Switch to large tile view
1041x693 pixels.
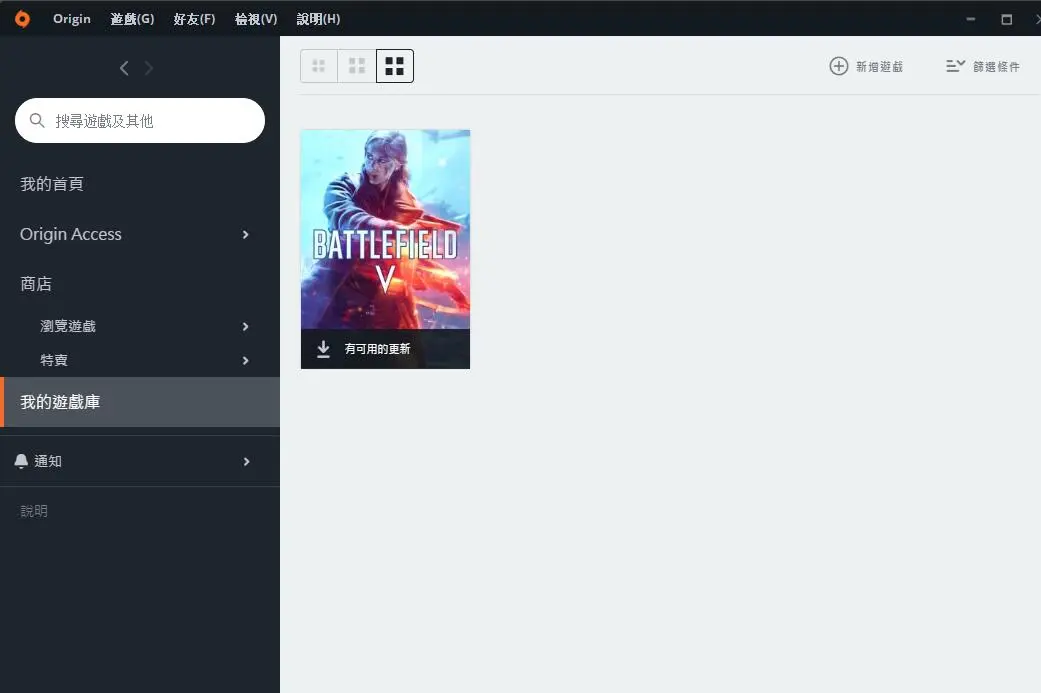395,66
